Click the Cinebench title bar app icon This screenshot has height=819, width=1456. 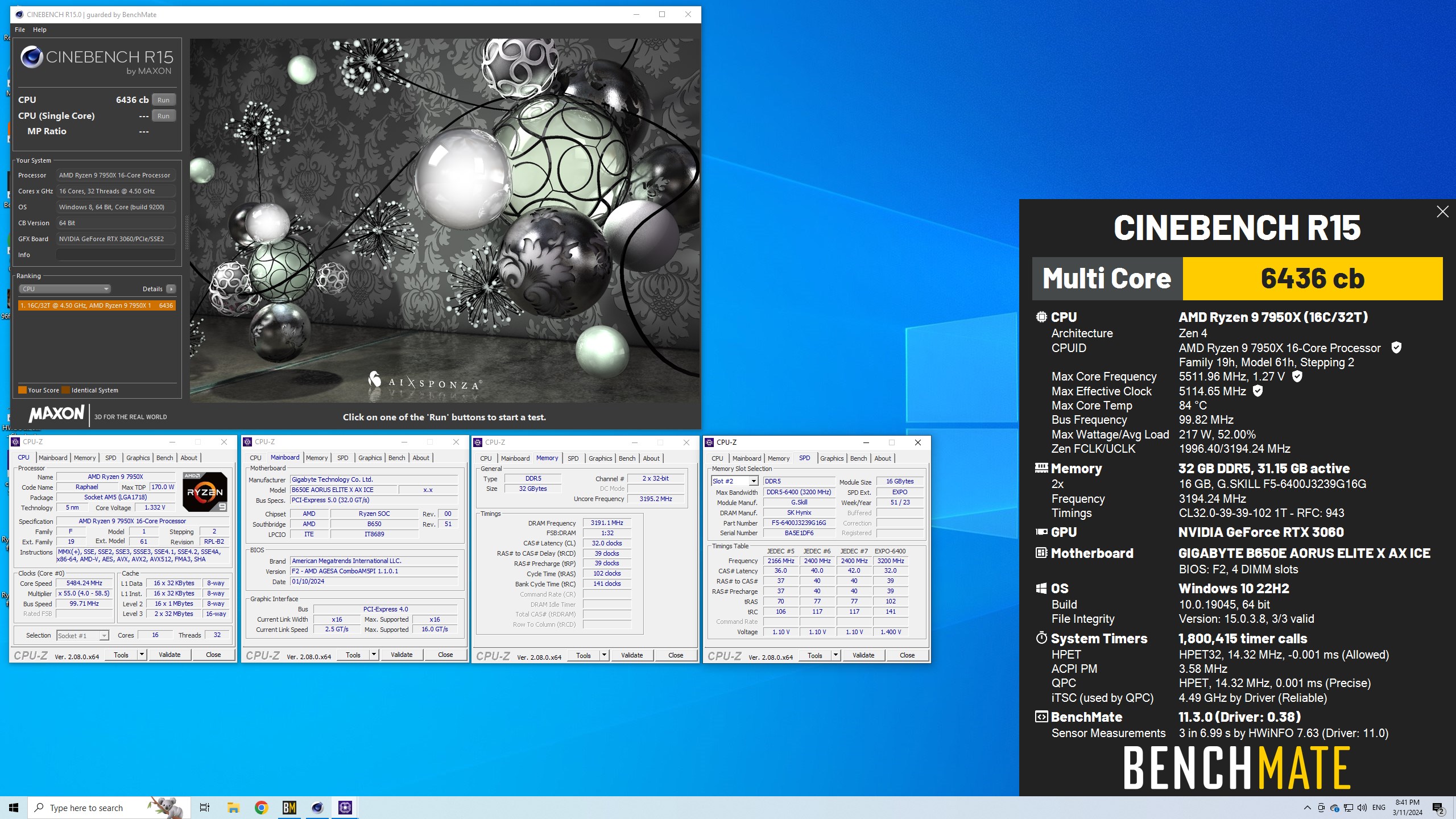click(19, 14)
